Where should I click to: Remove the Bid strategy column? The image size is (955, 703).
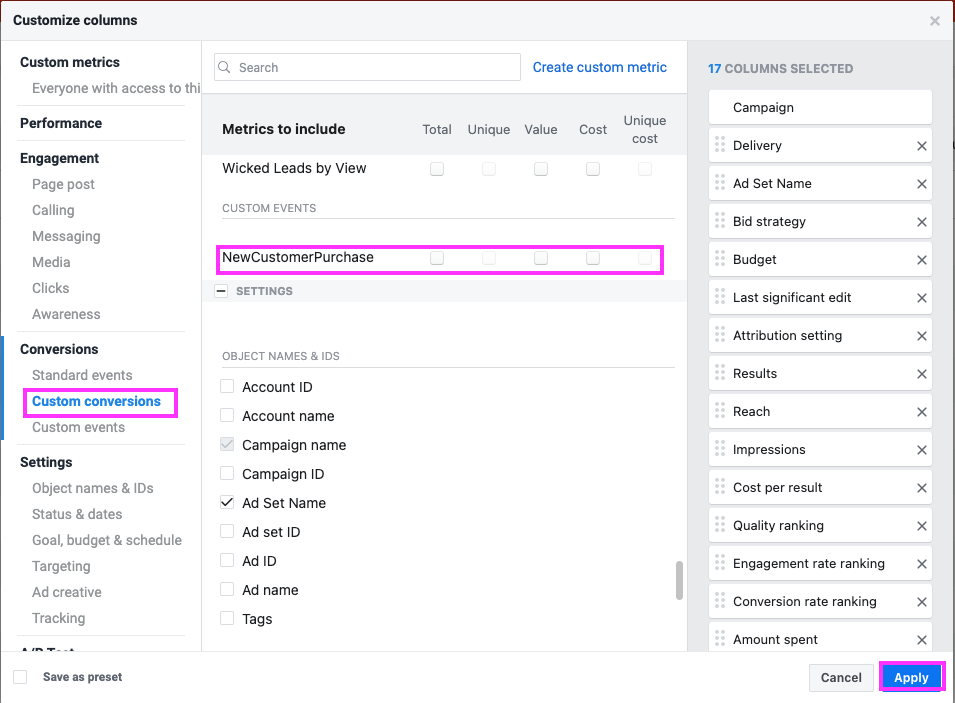(x=922, y=222)
